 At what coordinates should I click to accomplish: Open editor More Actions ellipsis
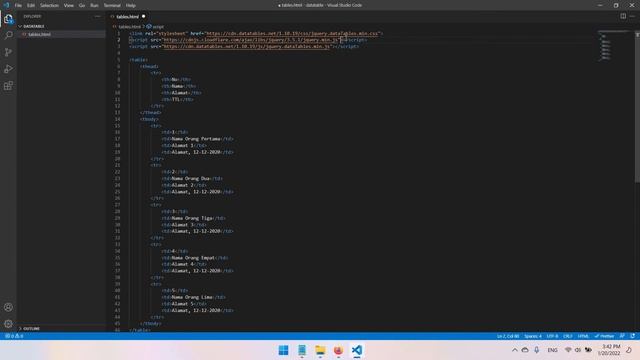click(632, 16)
